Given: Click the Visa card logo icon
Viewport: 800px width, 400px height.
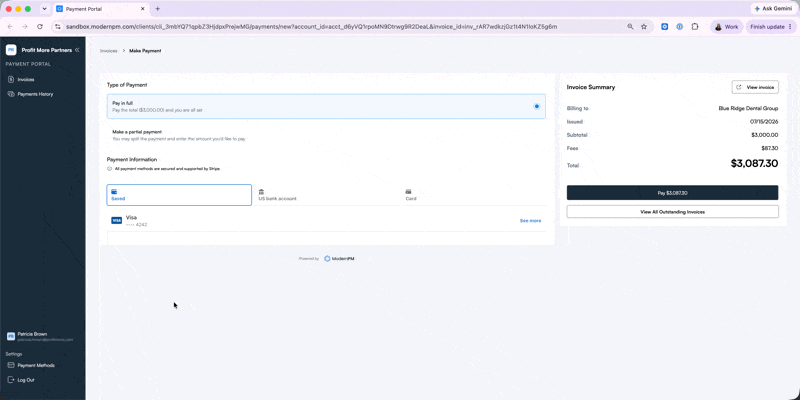Looking at the screenshot, I should (x=116, y=220).
